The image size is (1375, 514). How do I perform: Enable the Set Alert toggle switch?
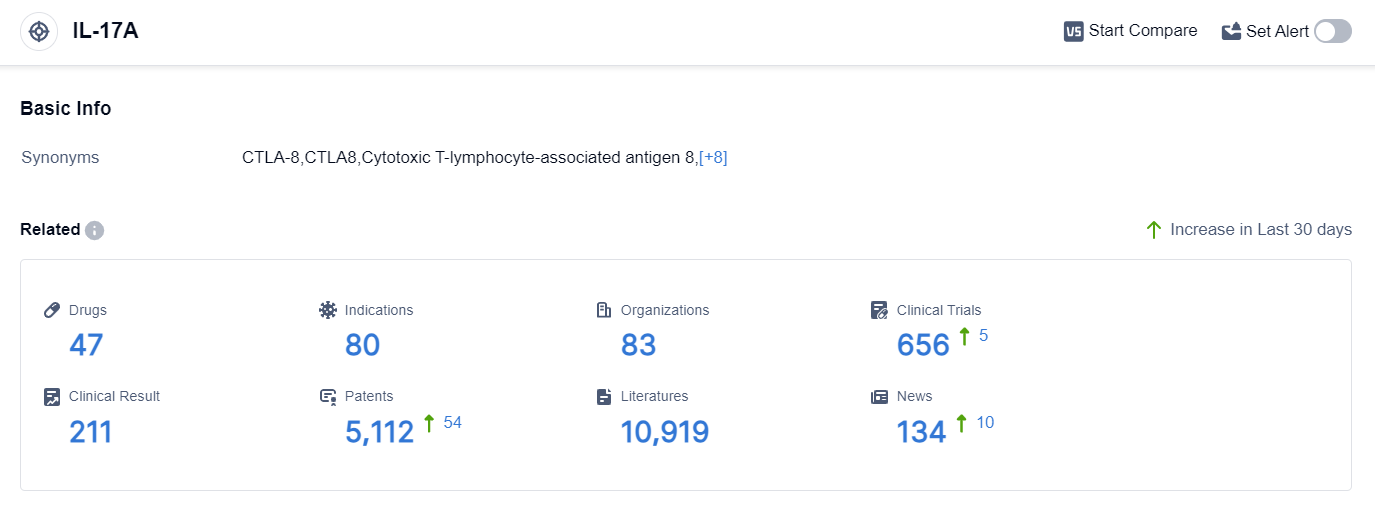(x=1332, y=31)
